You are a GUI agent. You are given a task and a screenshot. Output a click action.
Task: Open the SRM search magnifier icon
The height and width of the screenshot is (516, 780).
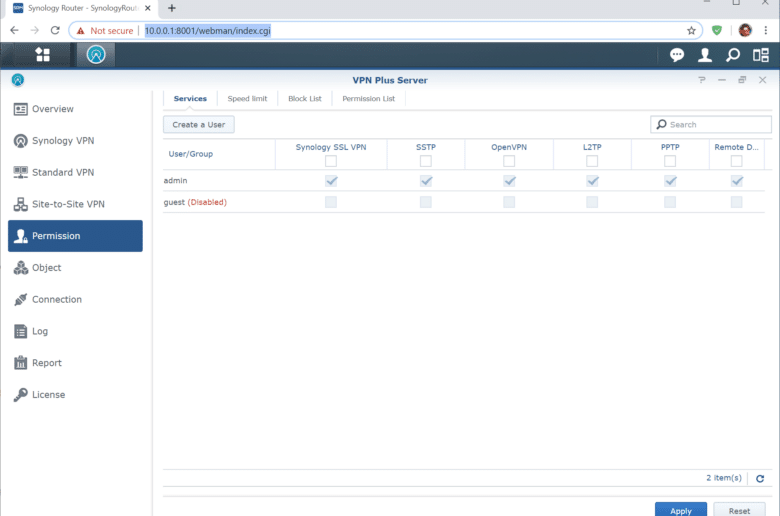coord(733,55)
